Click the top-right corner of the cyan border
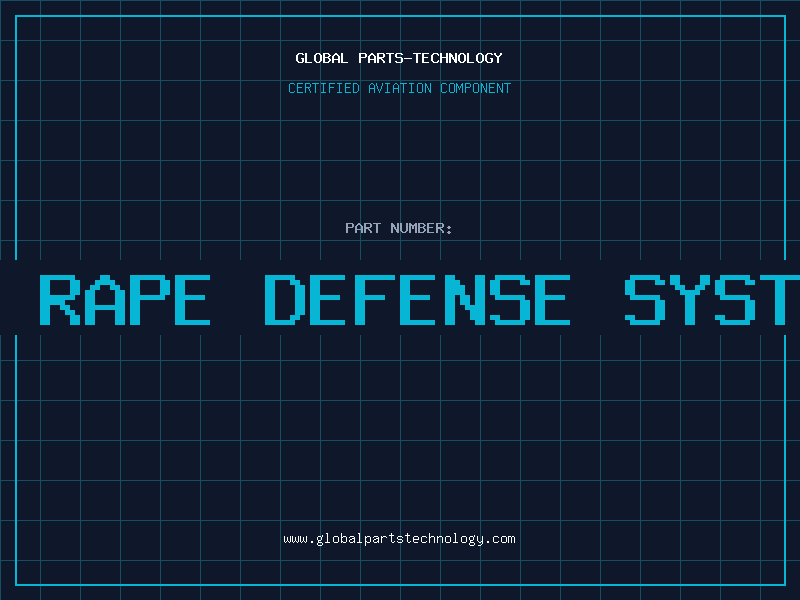Image resolution: width=800 pixels, height=600 pixels. pyautogui.click(x=783, y=16)
